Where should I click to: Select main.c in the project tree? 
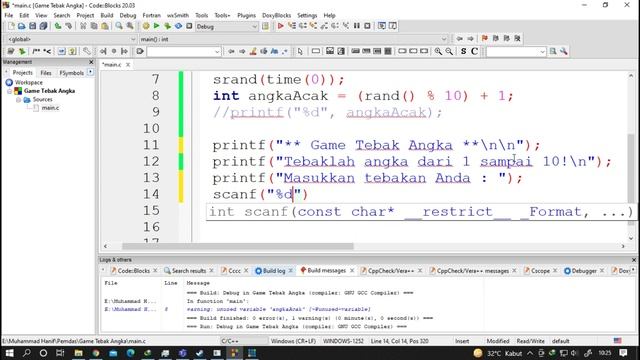pos(50,108)
